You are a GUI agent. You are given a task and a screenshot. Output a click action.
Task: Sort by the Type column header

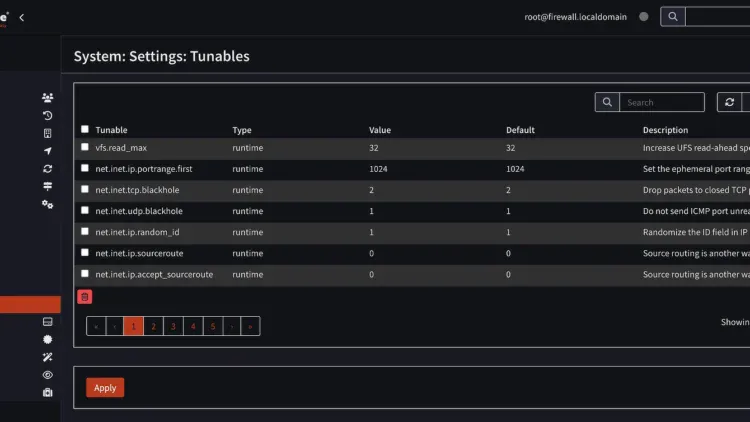[x=242, y=130]
